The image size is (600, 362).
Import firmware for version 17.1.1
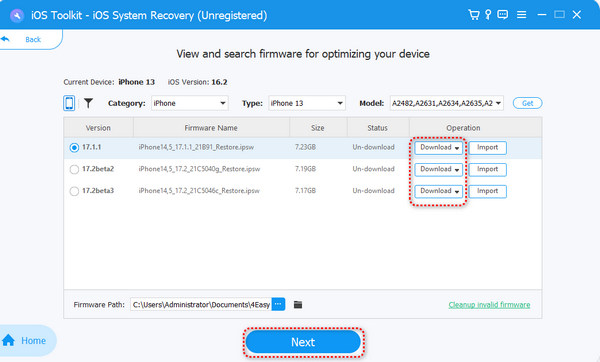pyautogui.click(x=488, y=148)
